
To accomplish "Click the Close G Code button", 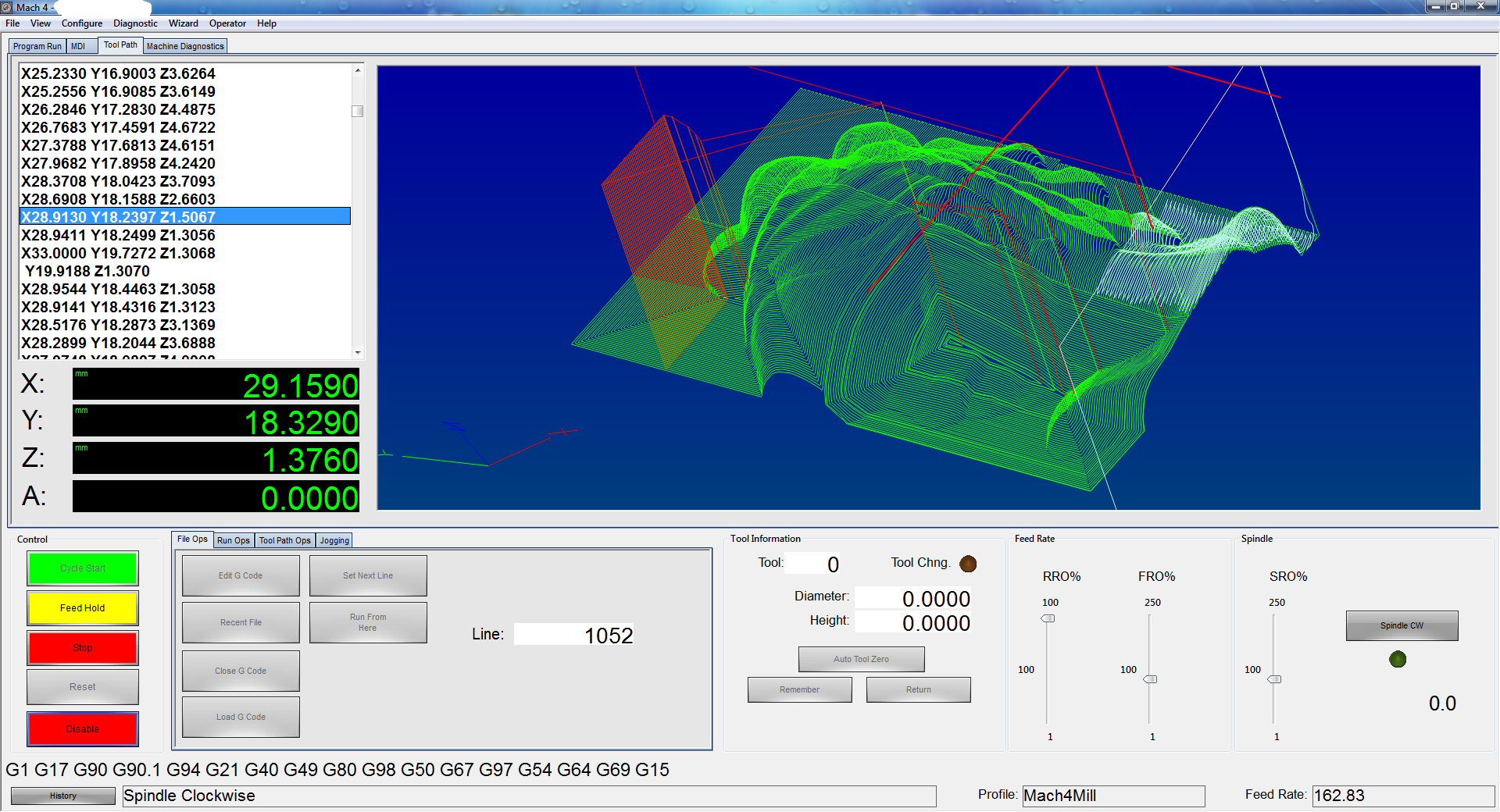I will point(241,671).
